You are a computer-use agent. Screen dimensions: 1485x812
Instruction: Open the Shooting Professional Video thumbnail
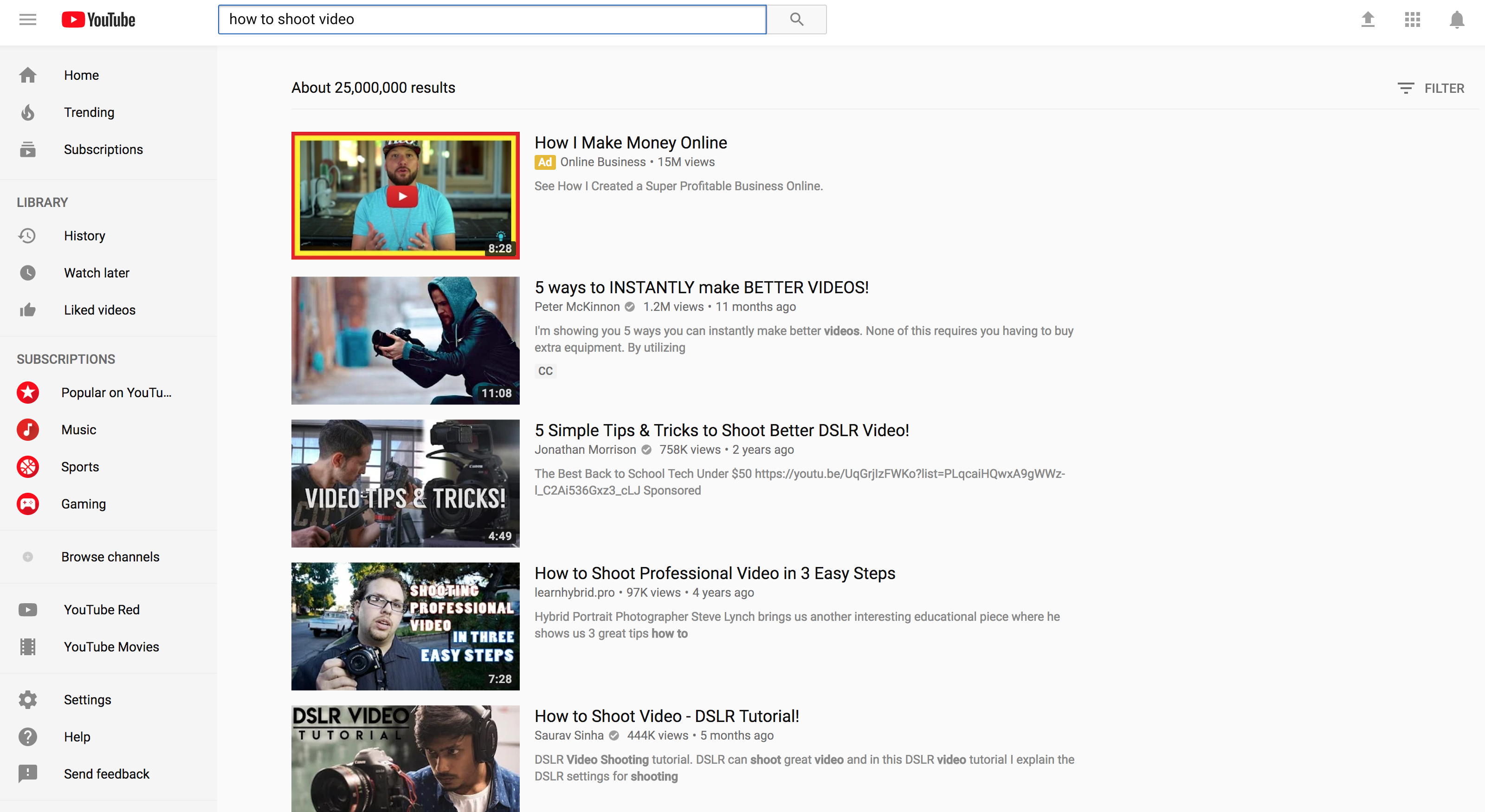405,626
